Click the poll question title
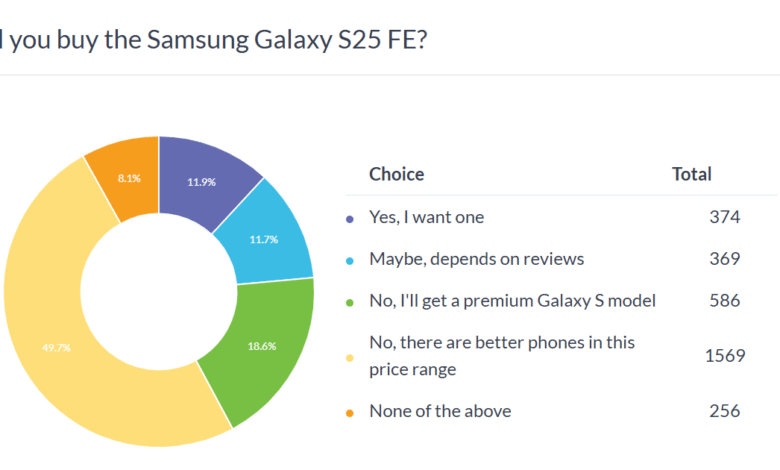The height and width of the screenshot is (470, 780). tap(220, 40)
